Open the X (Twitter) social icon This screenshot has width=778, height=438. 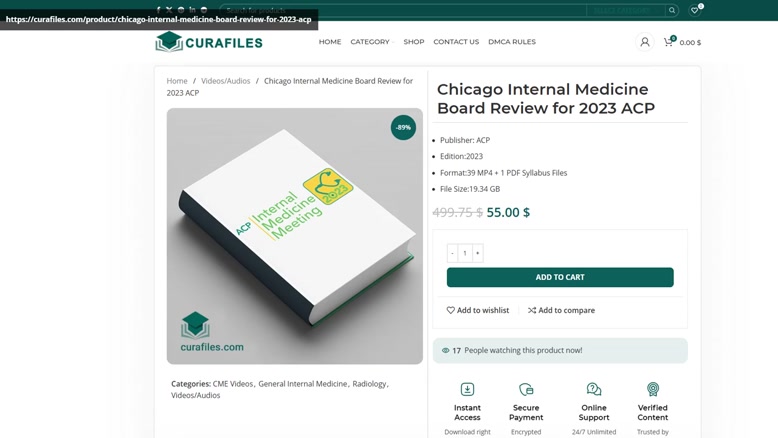[169, 9]
